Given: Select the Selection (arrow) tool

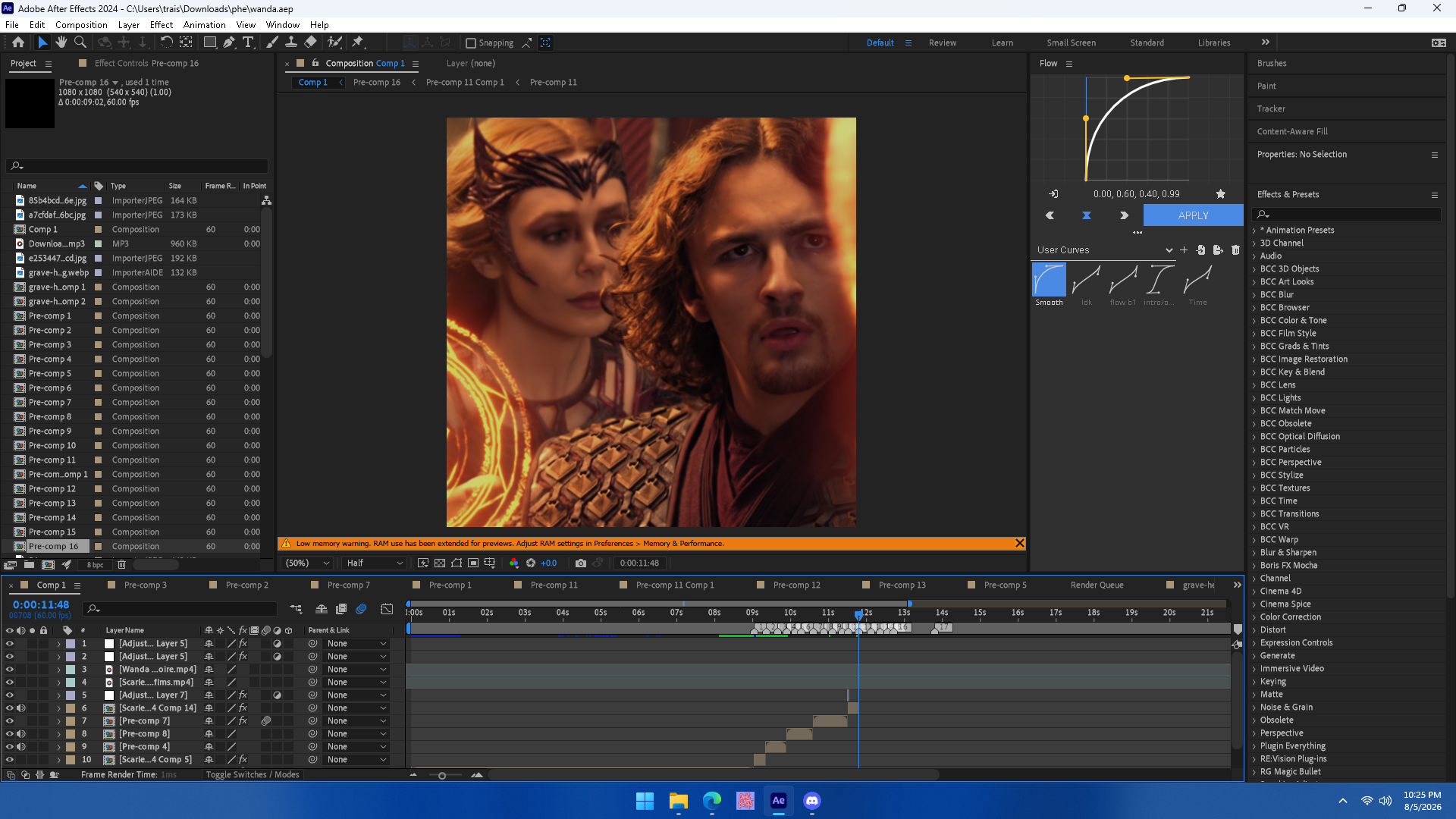Looking at the screenshot, I should [x=42, y=42].
